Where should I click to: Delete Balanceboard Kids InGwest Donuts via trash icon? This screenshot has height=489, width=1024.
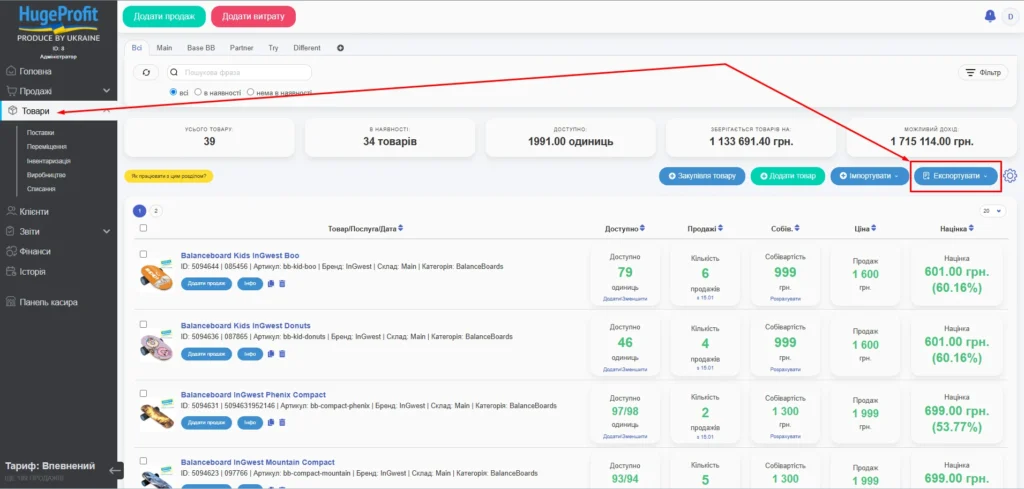click(x=282, y=354)
